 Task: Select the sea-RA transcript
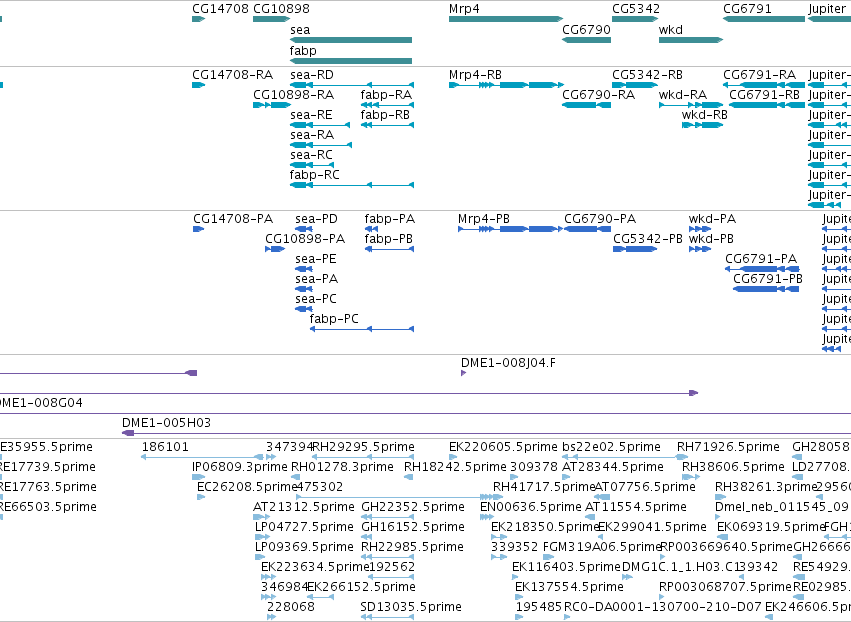click(321, 145)
